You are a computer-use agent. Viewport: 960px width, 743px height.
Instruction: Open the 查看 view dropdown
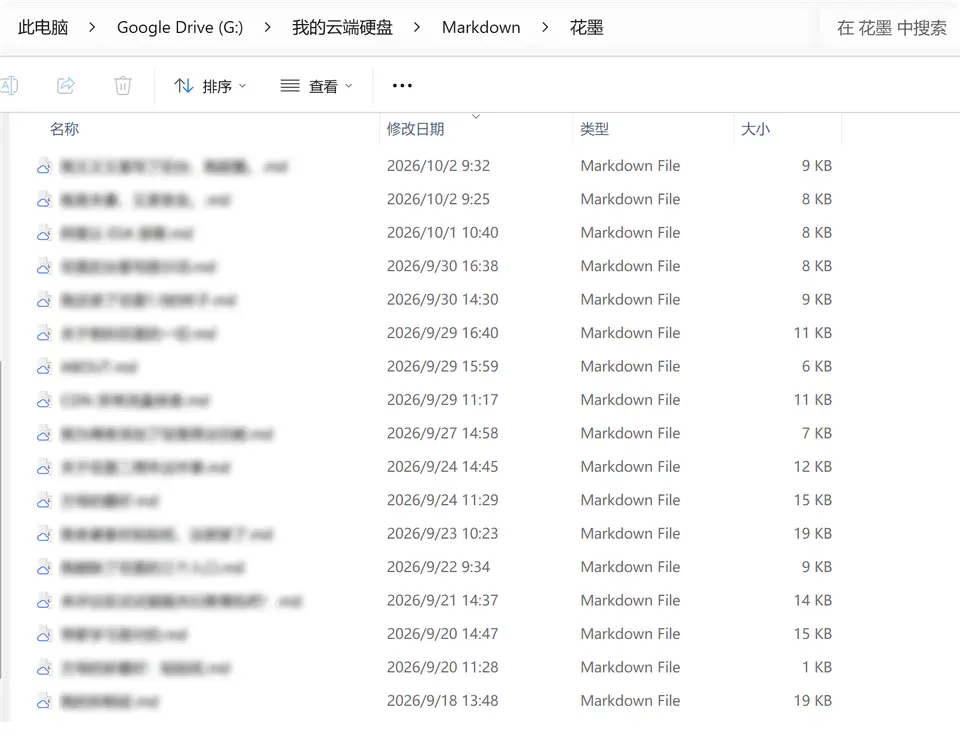pyautogui.click(x=316, y=86)
